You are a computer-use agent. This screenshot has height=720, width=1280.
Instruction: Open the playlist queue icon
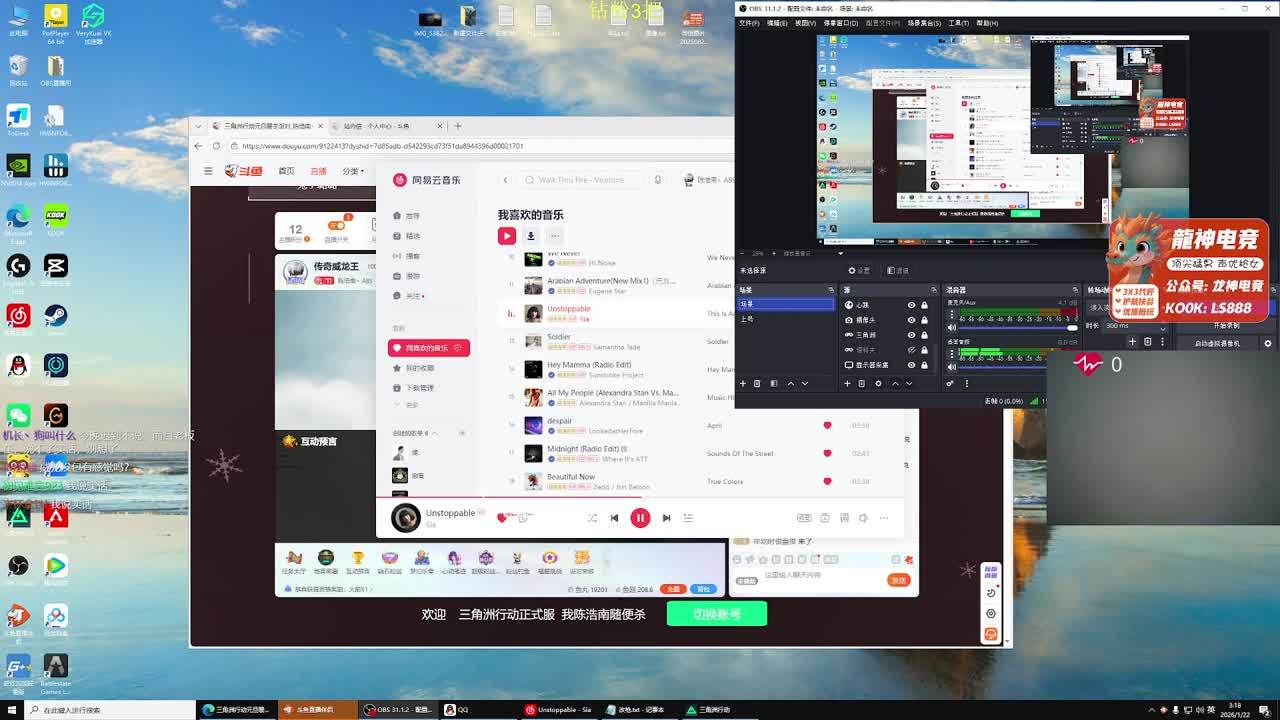688,518
